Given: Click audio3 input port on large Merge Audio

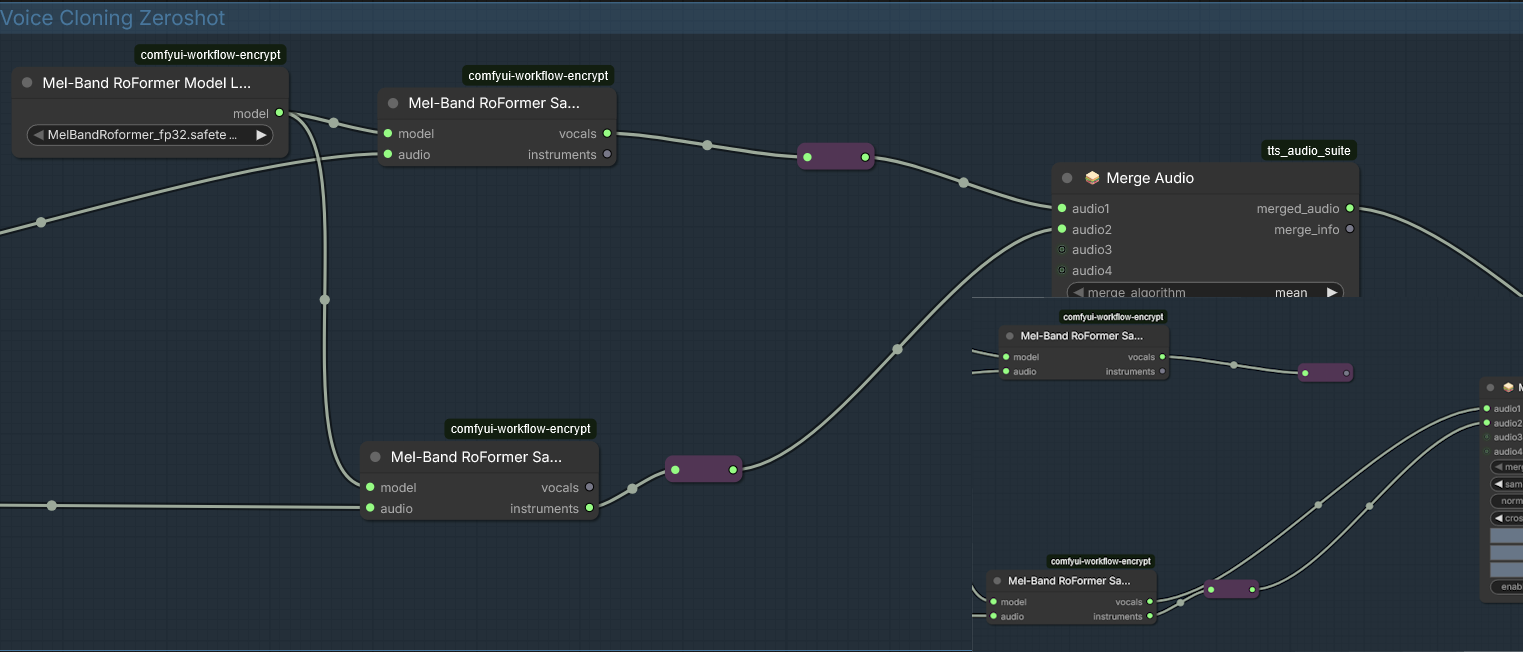Looking at the screenshot, I should [x=1061, y=249].
